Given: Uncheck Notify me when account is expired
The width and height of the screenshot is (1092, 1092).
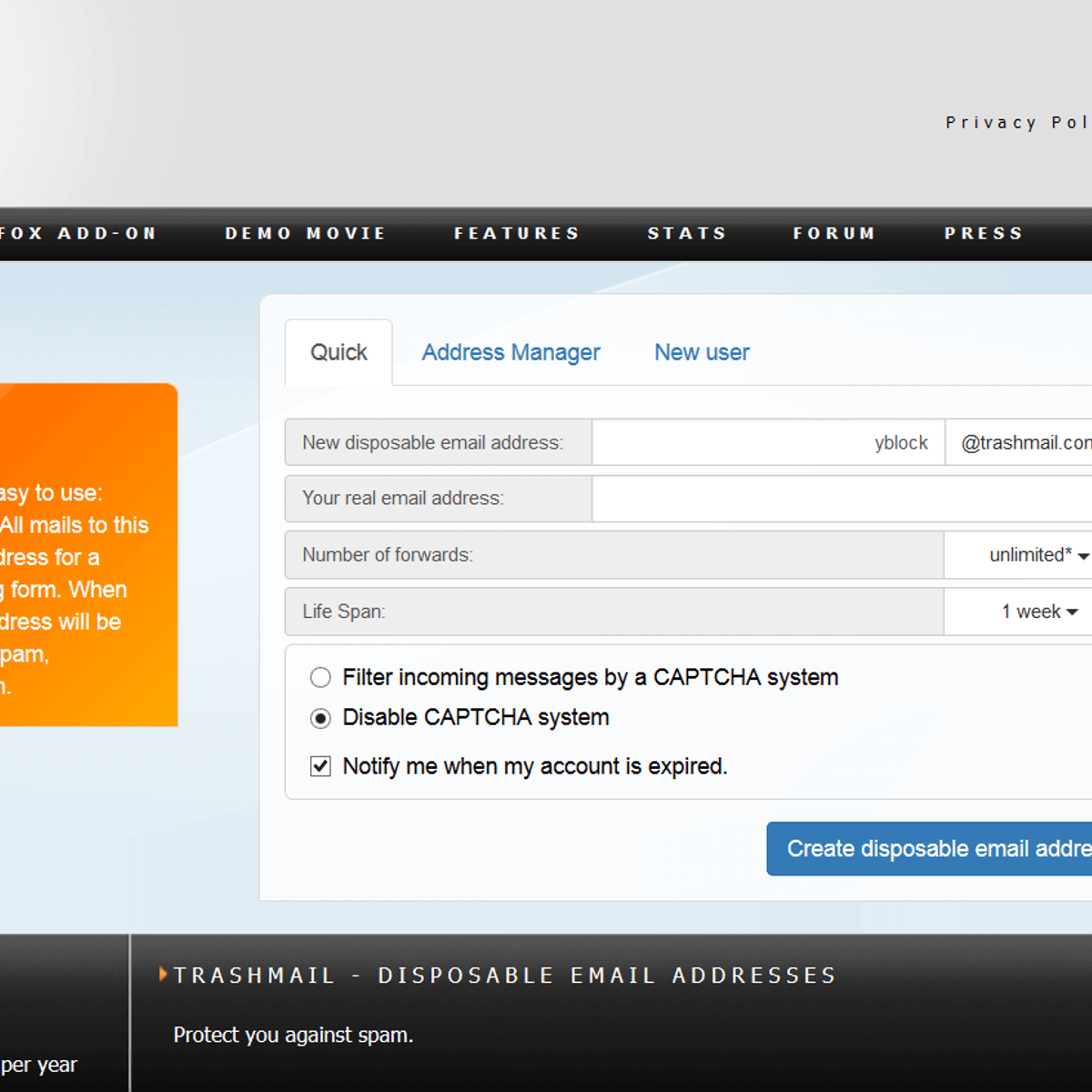Looking at the screenshot, I should point(320,766).
